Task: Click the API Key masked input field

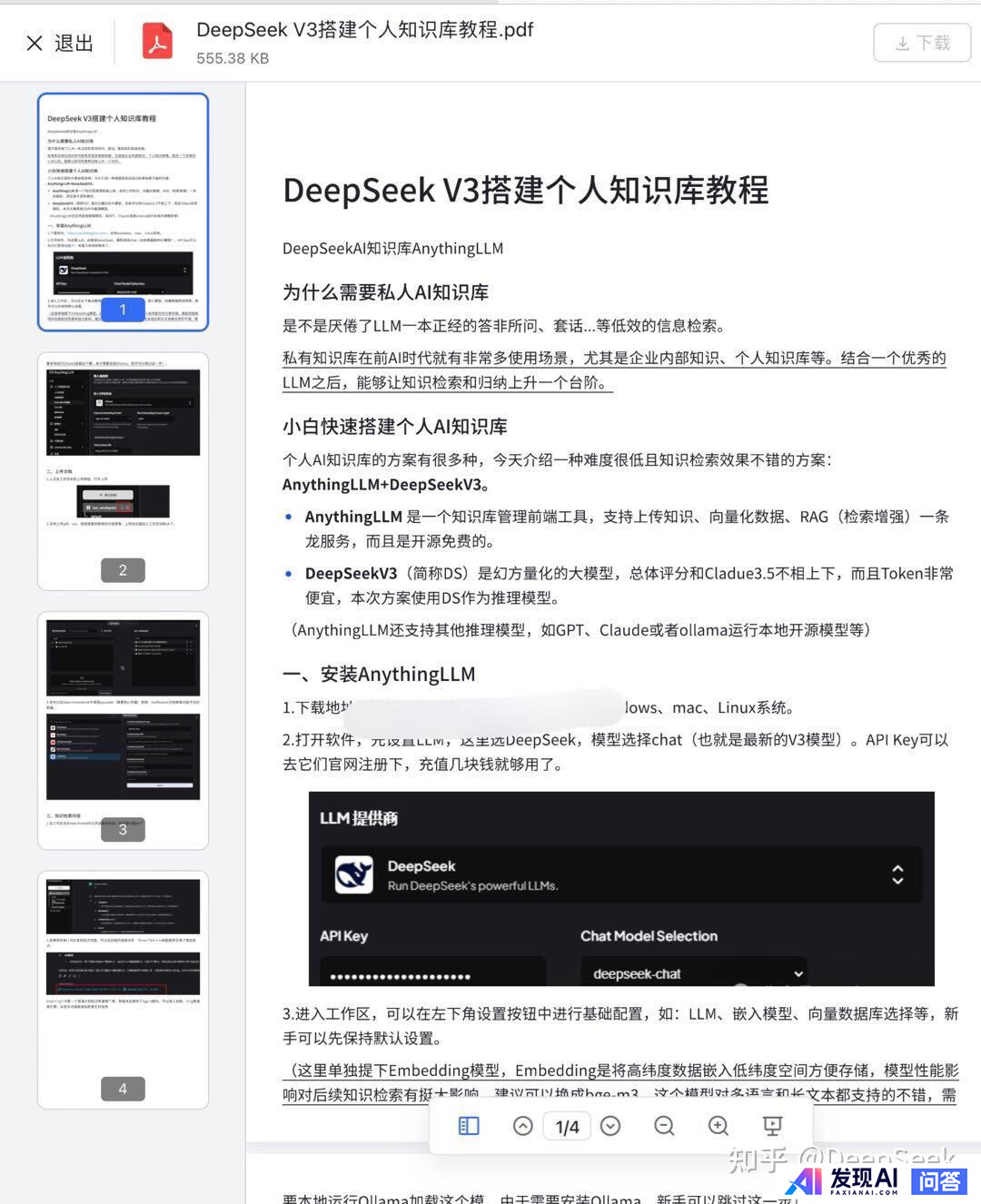Action: point(432,973)
